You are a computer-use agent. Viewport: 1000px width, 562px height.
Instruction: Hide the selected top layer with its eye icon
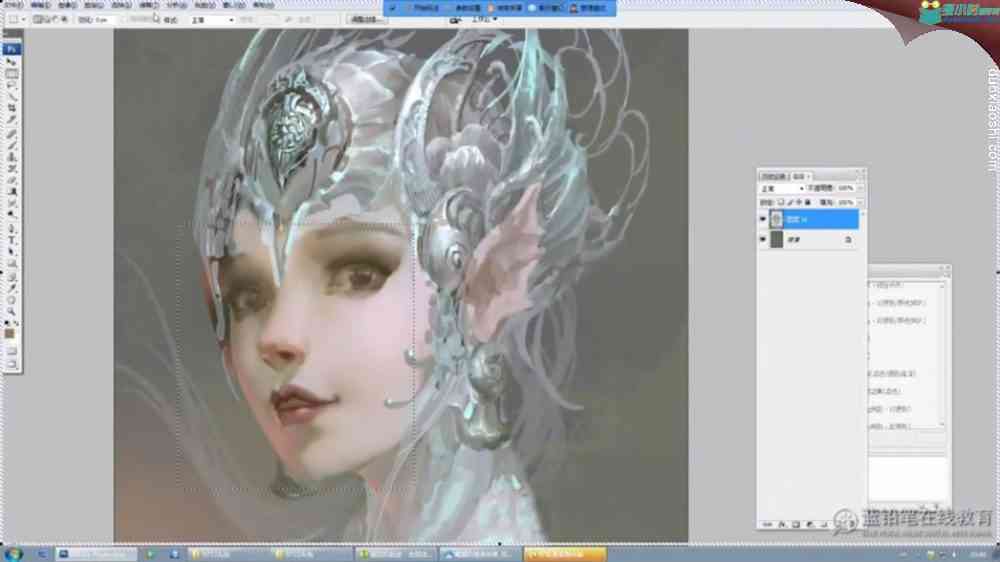[x=763, y=219]
